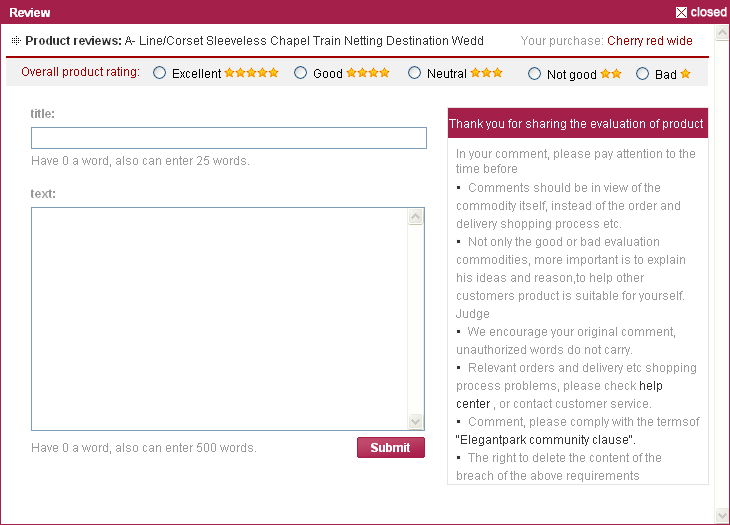Open the Elegantpark community clause link
This screenshot has width=730, height=525.
(x=545, y=440)
